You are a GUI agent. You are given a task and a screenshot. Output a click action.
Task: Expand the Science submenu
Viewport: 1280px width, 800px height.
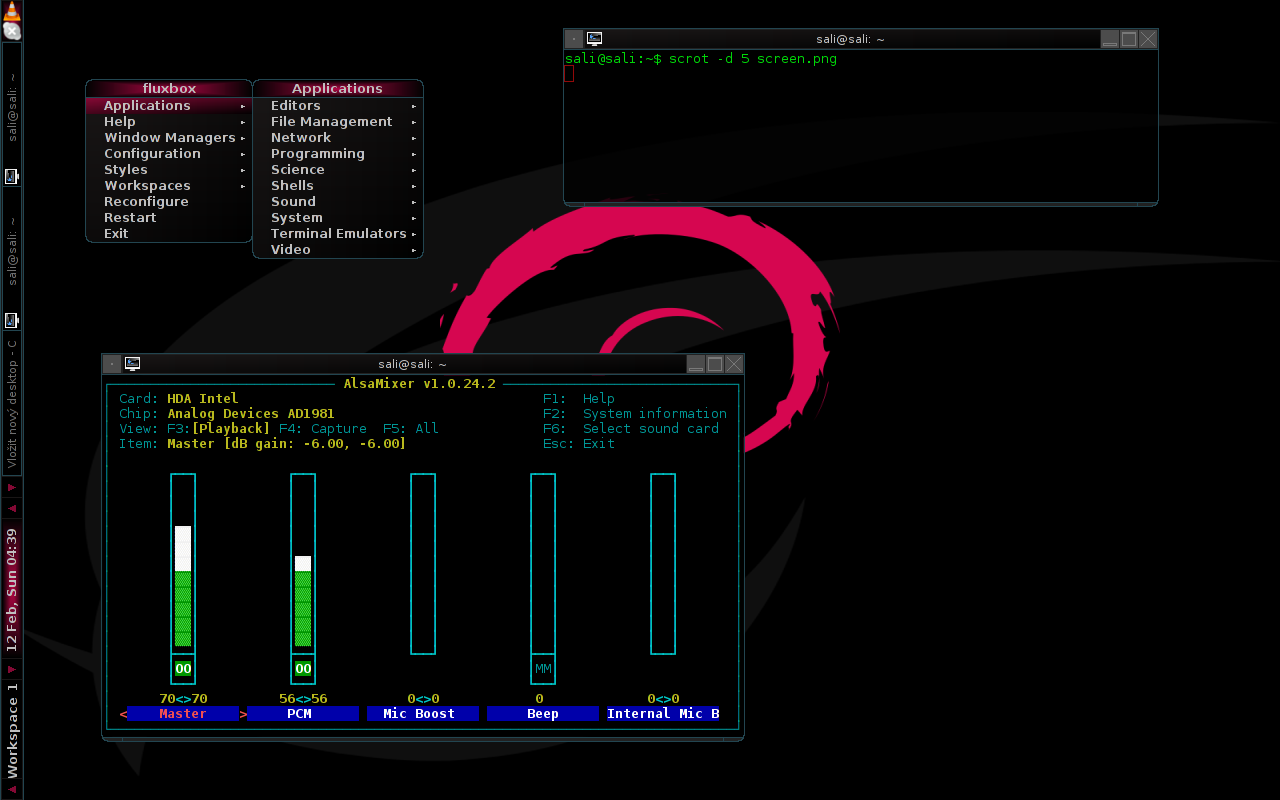pyautogui.click(x=338, y=169)
